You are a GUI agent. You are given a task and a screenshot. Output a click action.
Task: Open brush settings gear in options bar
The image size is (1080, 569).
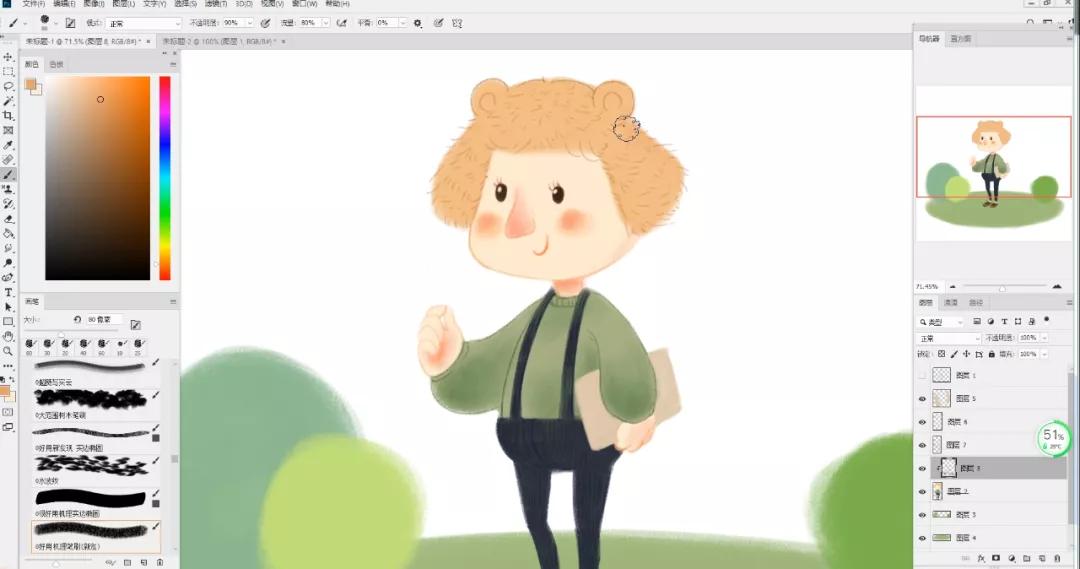pyautogui.click(x=418, y=22)
